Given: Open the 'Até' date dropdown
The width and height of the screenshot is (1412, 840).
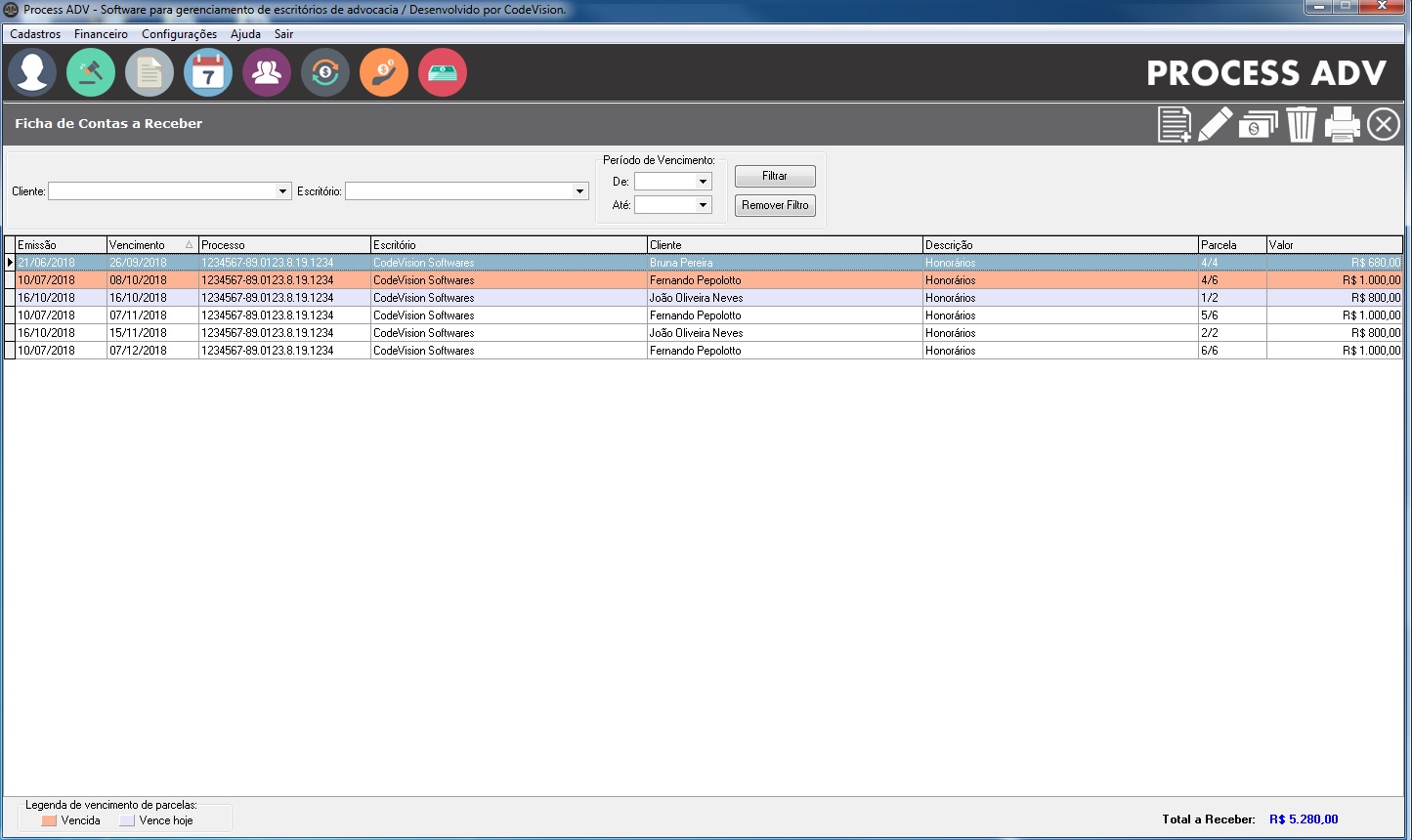Looking at the screenshot, I should [x=703, y=205].
